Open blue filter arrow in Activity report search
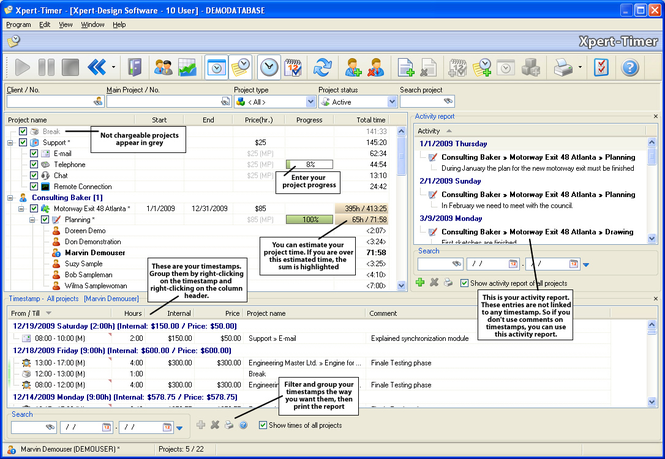The image size is (665, 459). 586,265
